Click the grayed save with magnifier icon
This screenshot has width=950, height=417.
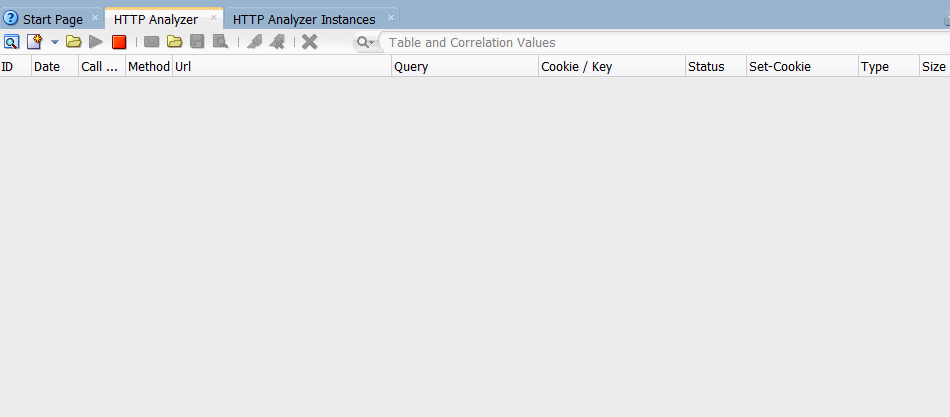tap(220, 42)
